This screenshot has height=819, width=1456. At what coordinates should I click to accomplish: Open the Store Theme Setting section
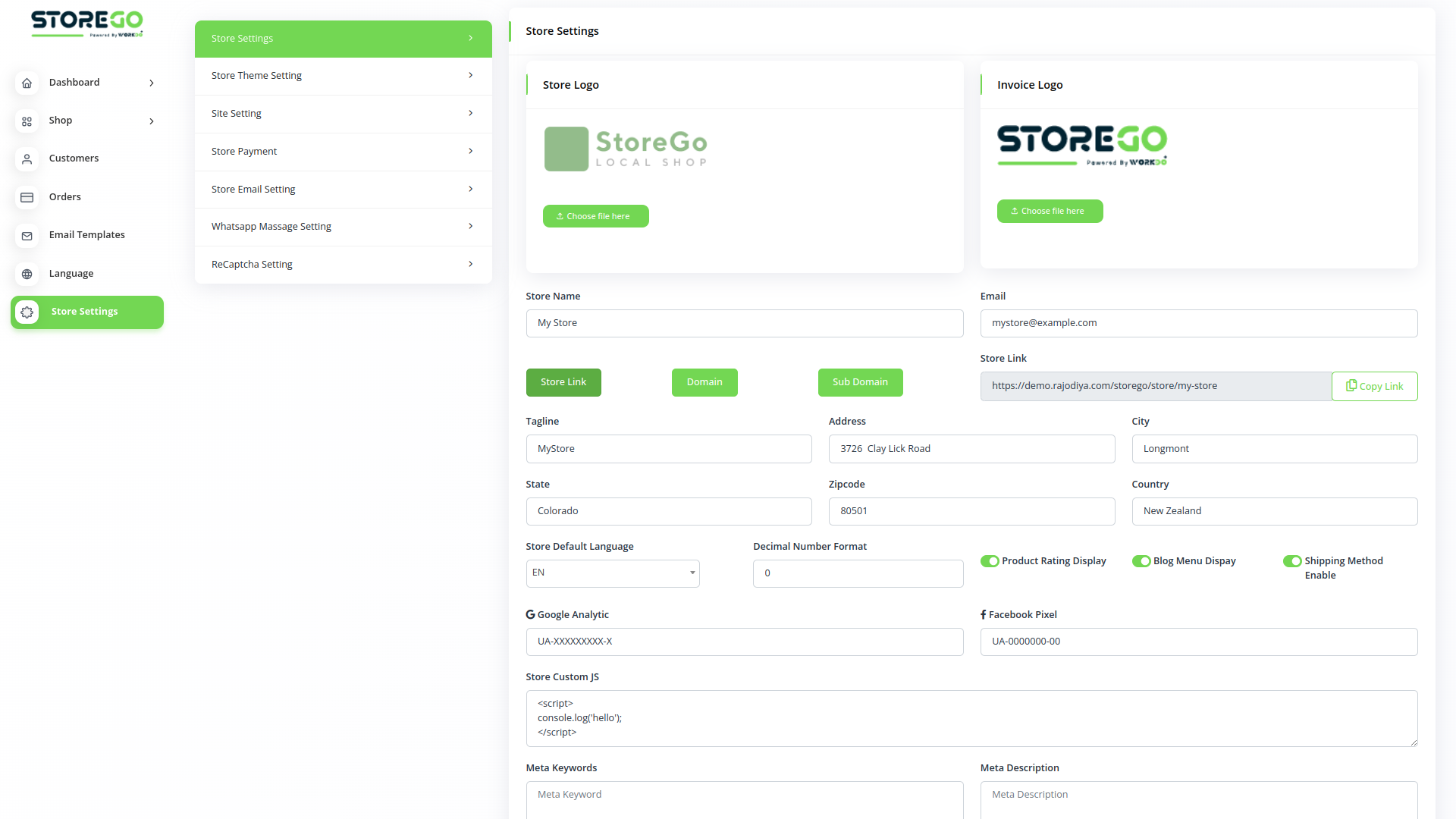pos(343,76)
